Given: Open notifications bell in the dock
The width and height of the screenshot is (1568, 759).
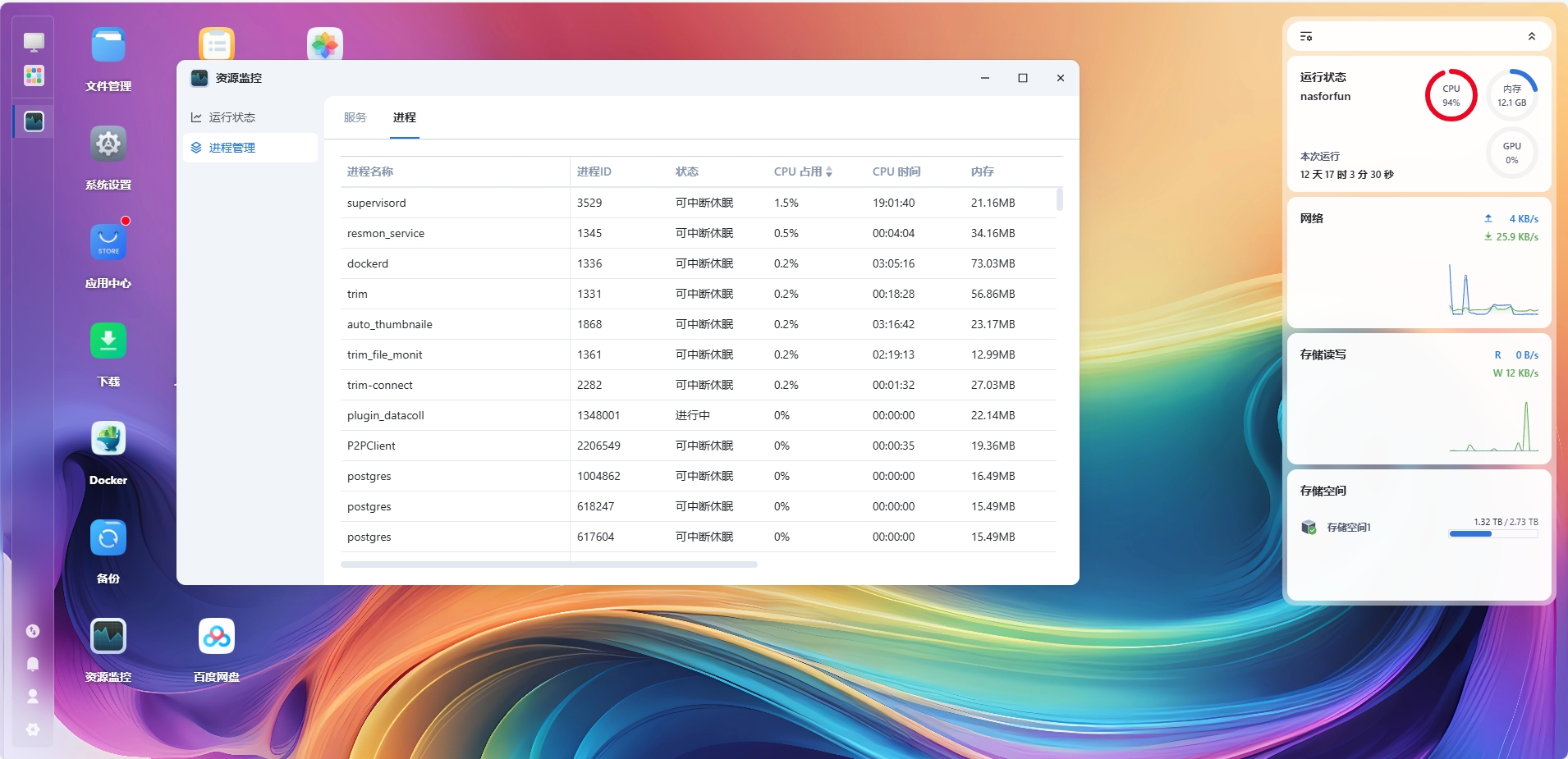Looking at the screenshot, I should 33,664.
